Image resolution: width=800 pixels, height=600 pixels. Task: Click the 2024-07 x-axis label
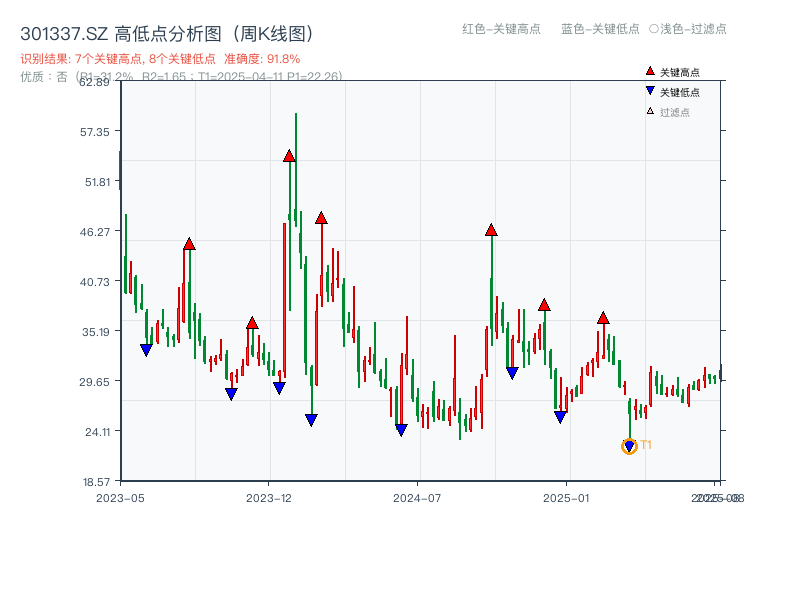417,495
